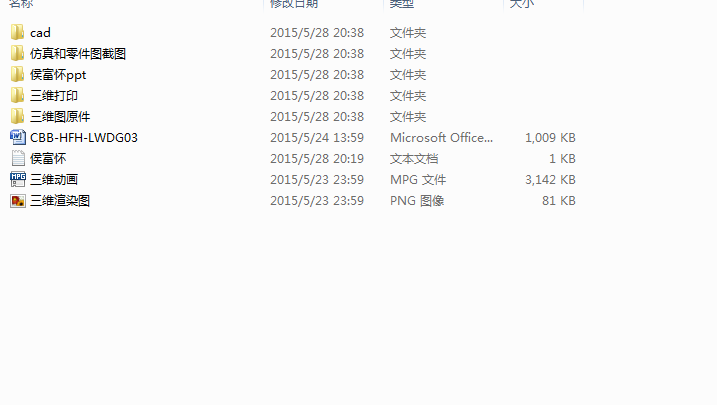The height and width of the screenshot is (405, 717).
Task: Select the 三维渲染图 file name
Action: click(60, 201)
